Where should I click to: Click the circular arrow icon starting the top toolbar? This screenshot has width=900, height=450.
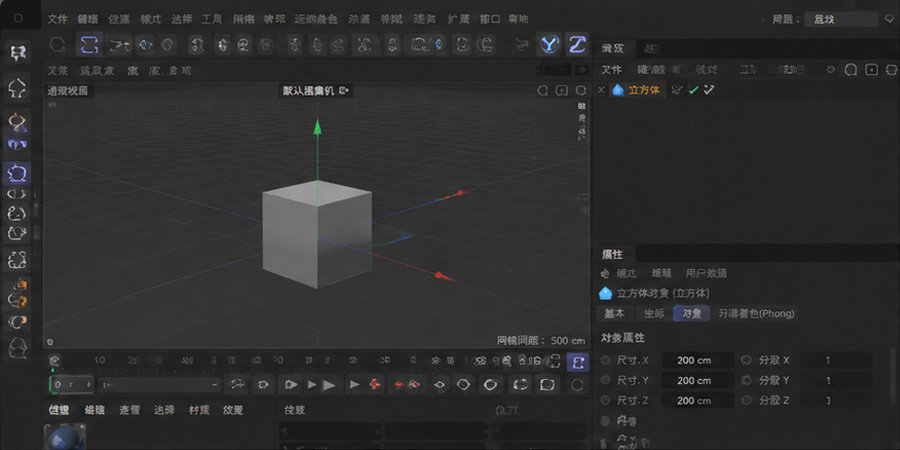coord(57,44)
